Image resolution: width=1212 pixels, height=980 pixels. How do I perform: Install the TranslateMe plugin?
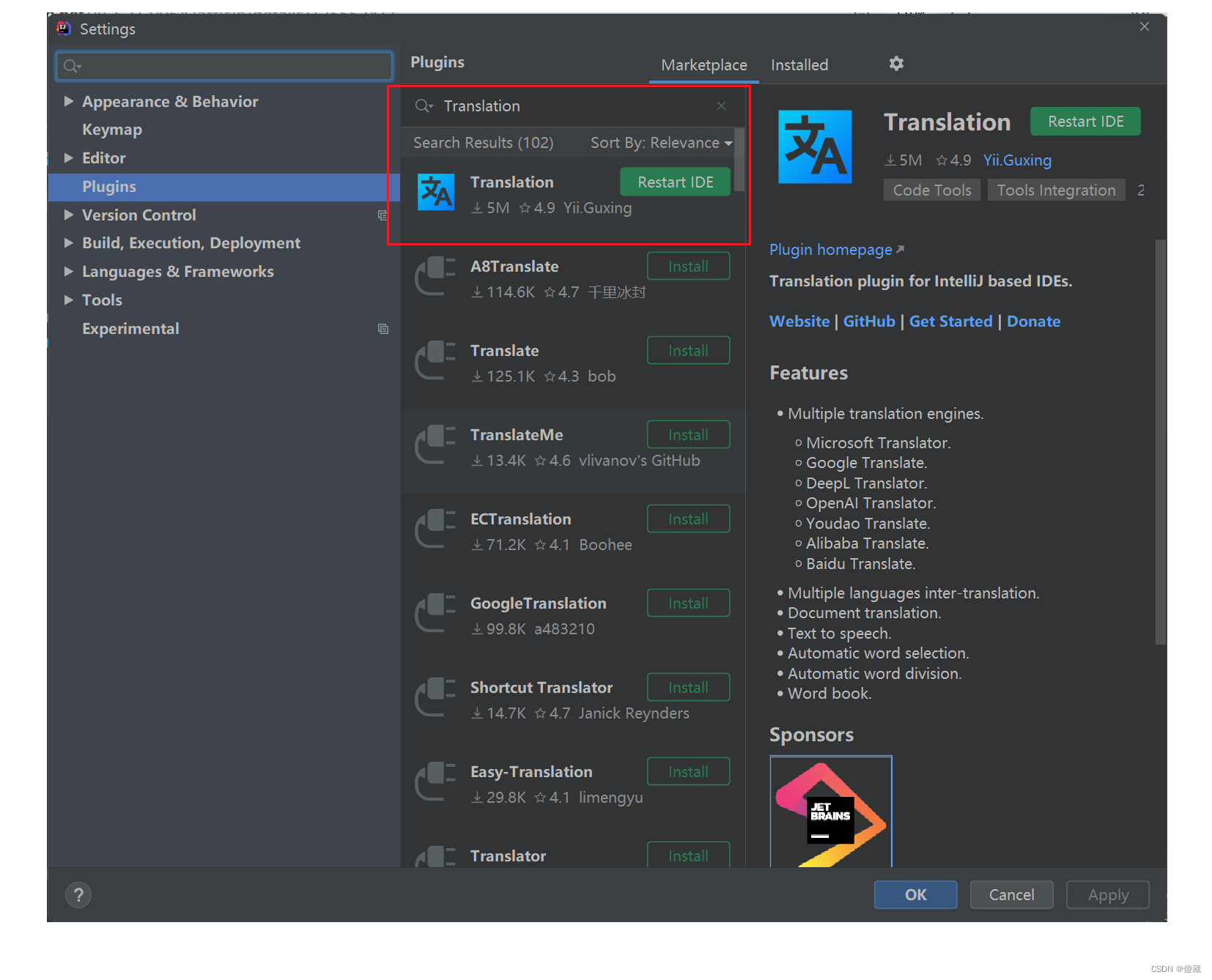pyautogui.click(x=688, y=435)
